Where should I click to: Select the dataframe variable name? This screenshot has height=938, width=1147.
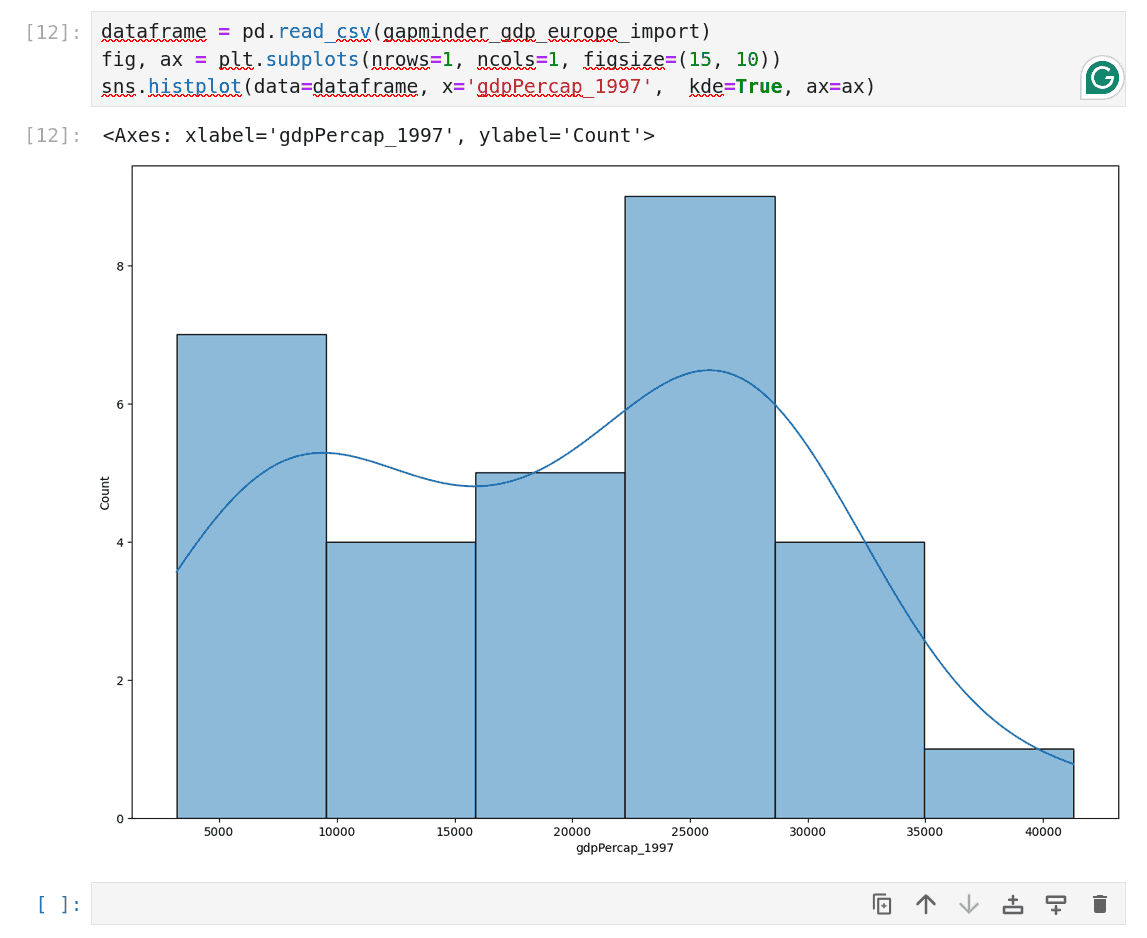tap(153, 31)
